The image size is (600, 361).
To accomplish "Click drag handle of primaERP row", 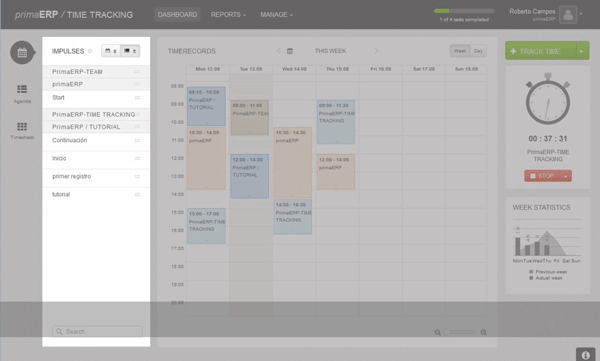I will [137, 84].
